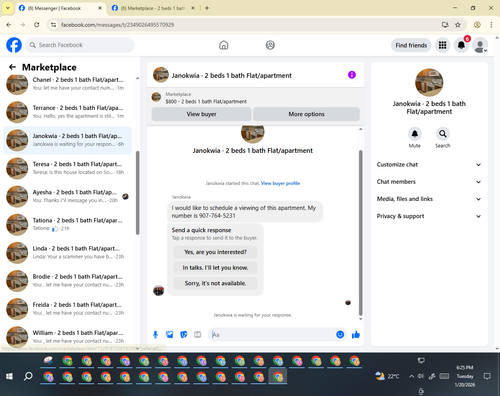The image size is (500, 396).
Task: Send a thumbs-up like
Action: point(356,334)
